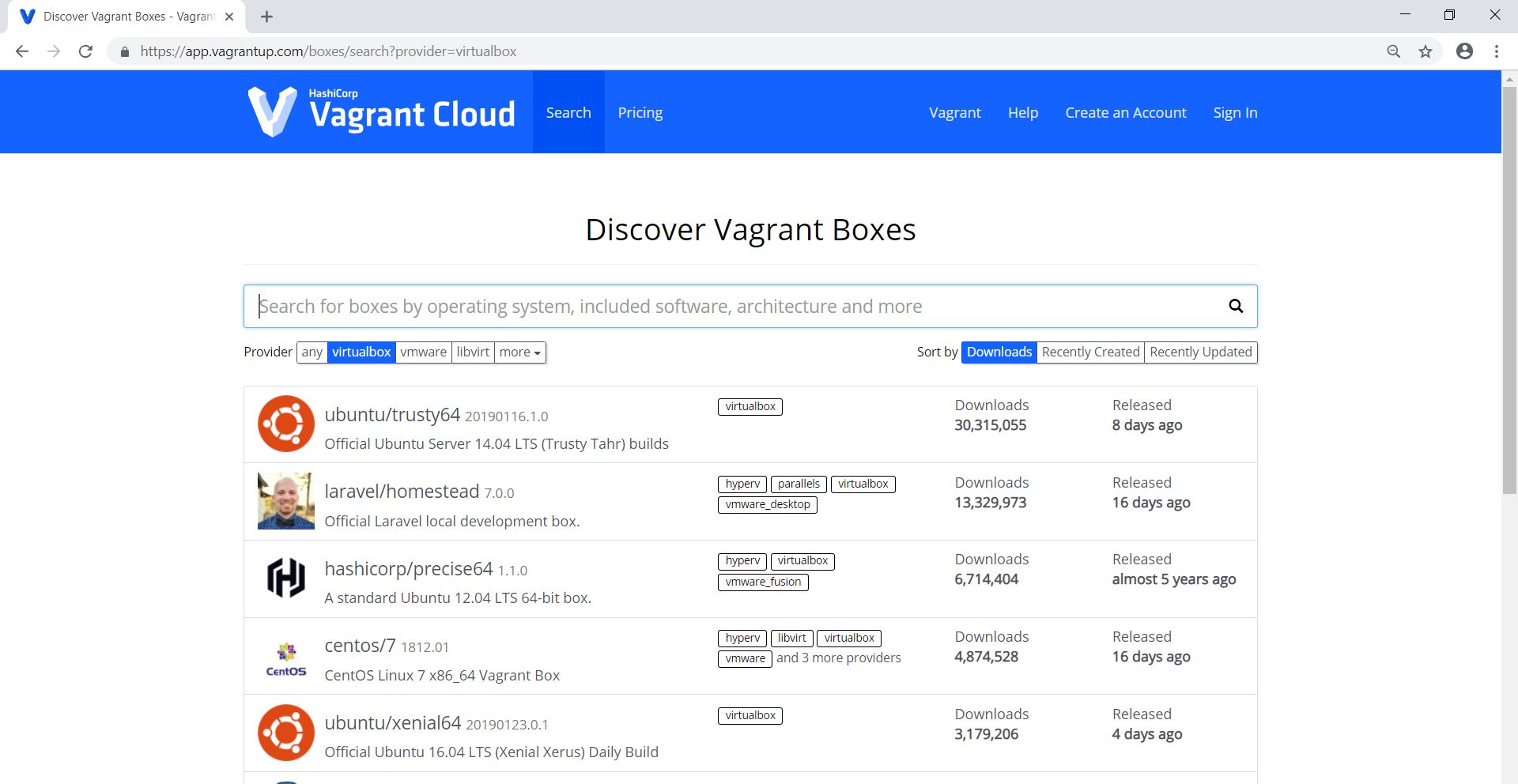Screen dimensions: 1518x784
Task: Click 'Official Laravel local development box.' description
Action: (x=452, y=522)
